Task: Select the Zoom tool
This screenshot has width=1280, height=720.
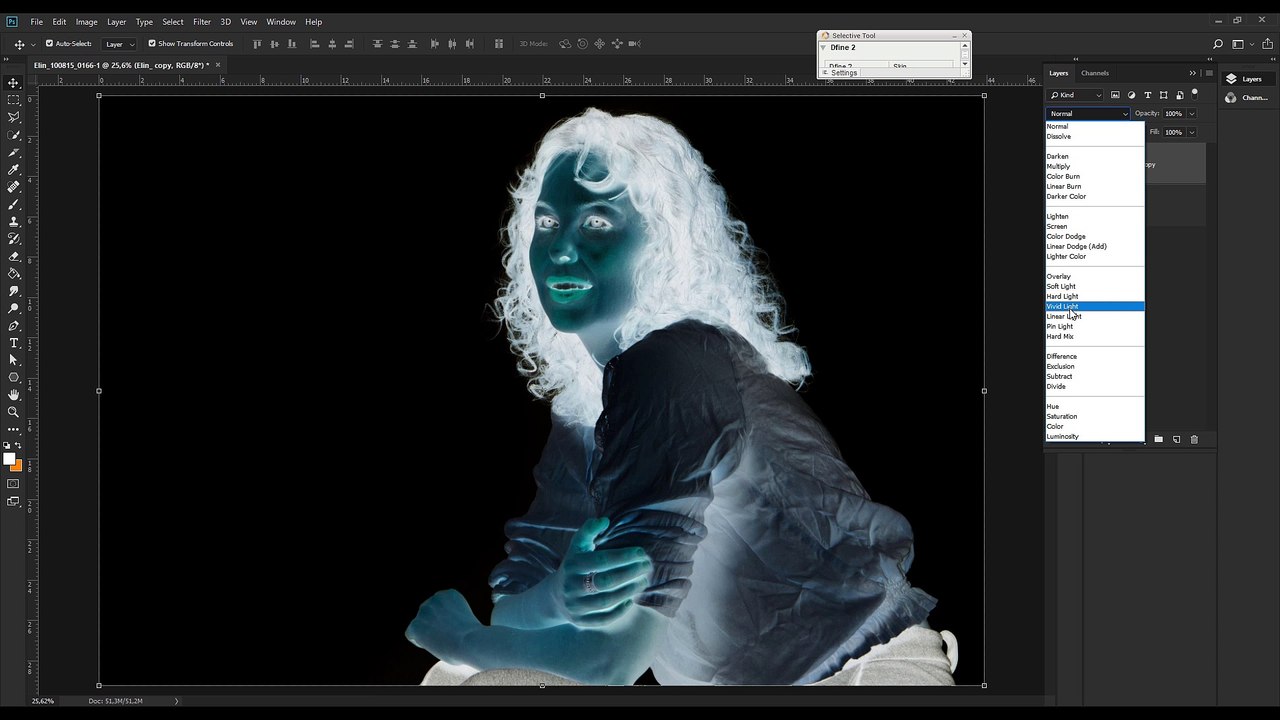Action: (14, 412)
